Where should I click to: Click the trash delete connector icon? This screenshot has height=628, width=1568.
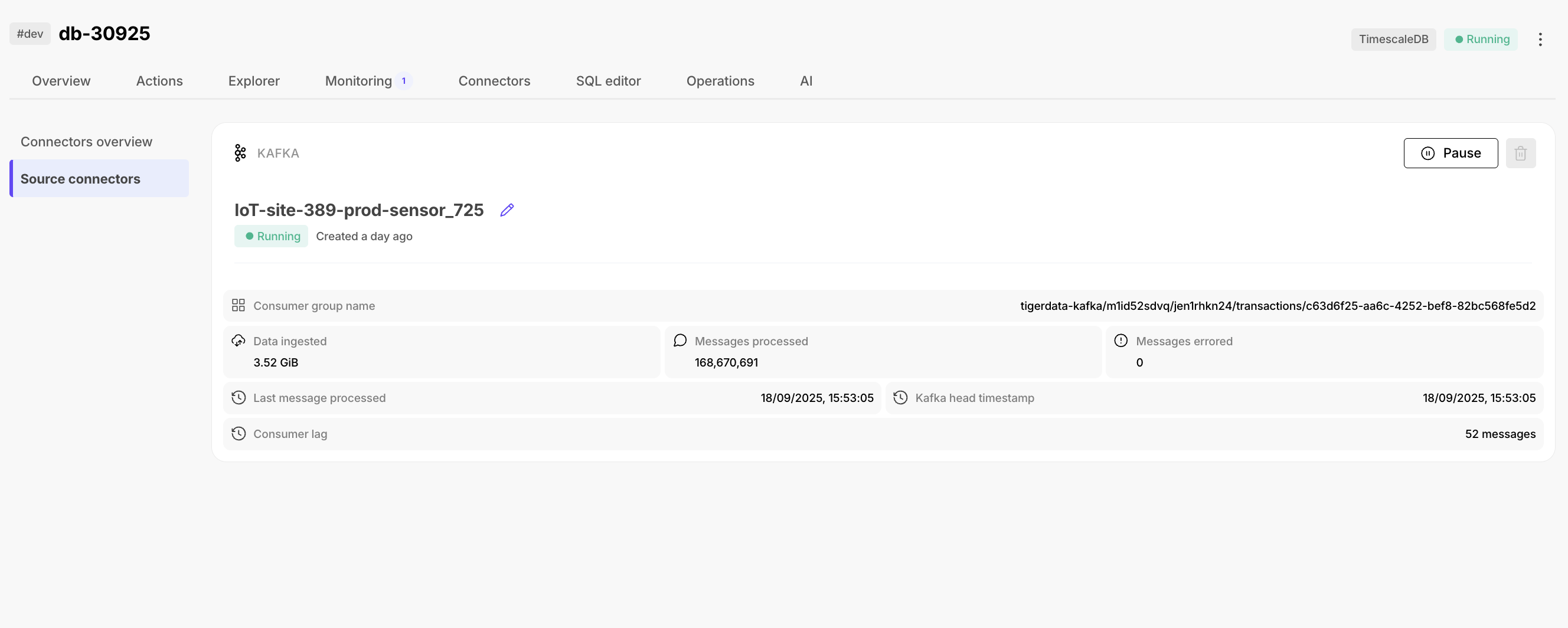pyautogui.click(x=1520, y=153)
